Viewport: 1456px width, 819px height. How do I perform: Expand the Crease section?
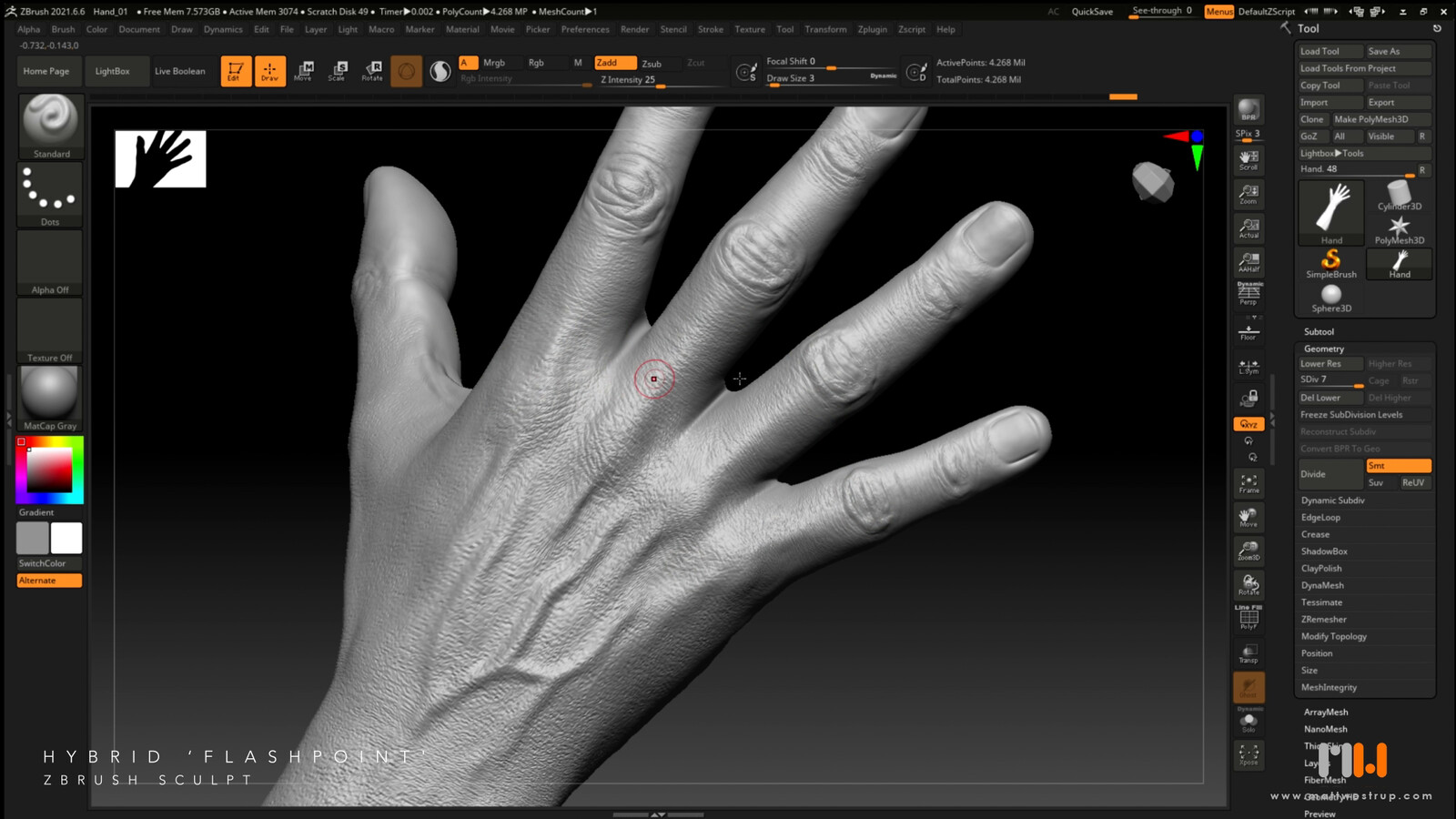1315,534
